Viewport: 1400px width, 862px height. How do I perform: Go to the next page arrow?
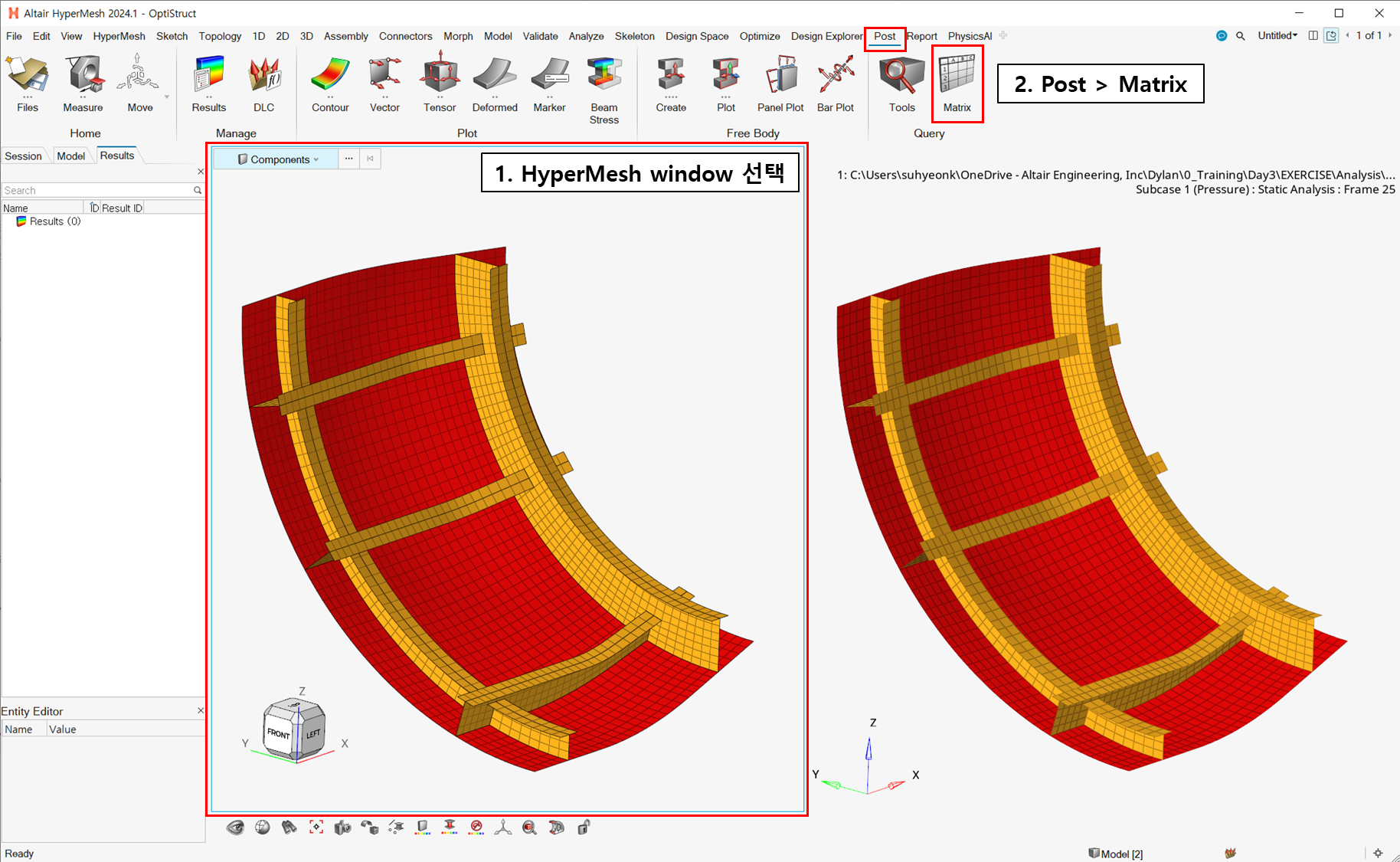click(x=1390, y=35)
